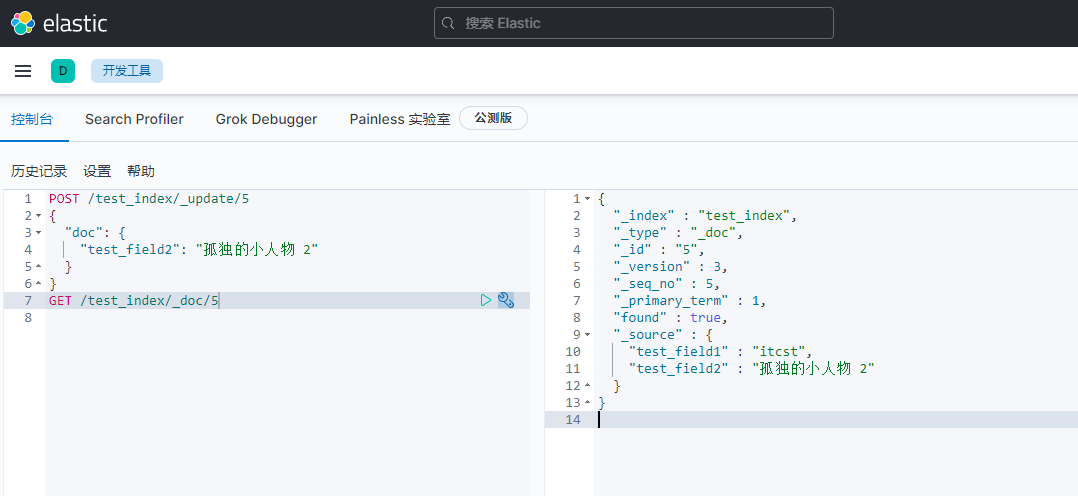
Task: Fold the "doc" block at line 3
Action: (38, 233)
